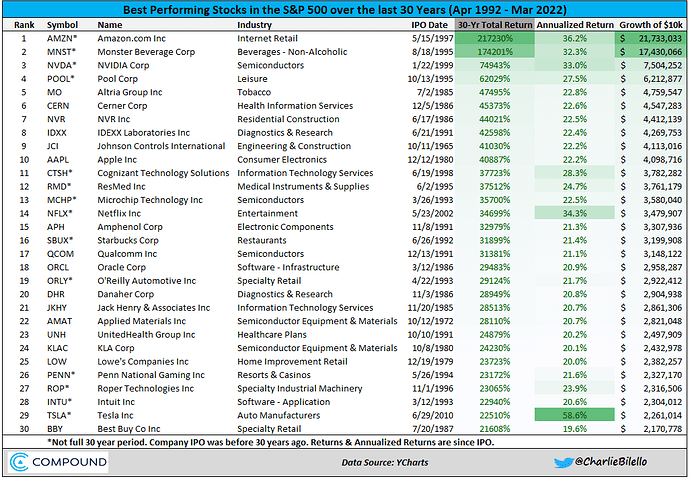Click Monster Beverage Corp name
The image size is (690, 479).
[x=146, y=52]
